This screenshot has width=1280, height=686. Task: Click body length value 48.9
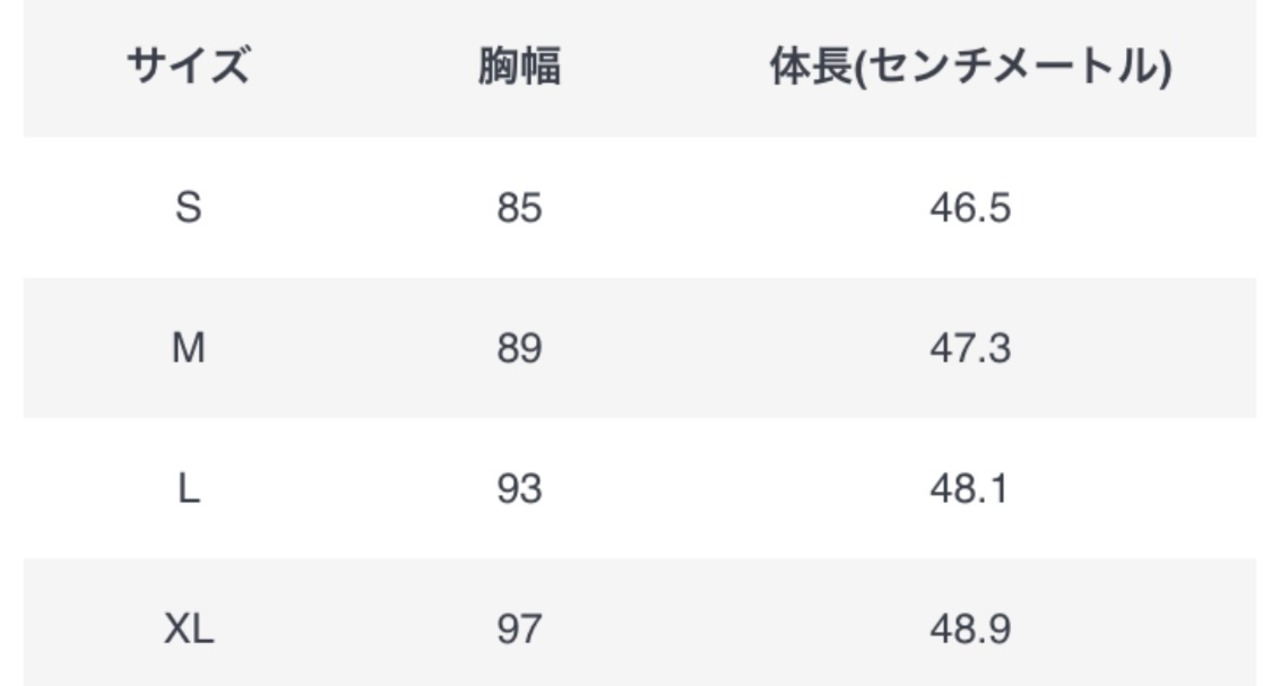click(x=969, y=629)
